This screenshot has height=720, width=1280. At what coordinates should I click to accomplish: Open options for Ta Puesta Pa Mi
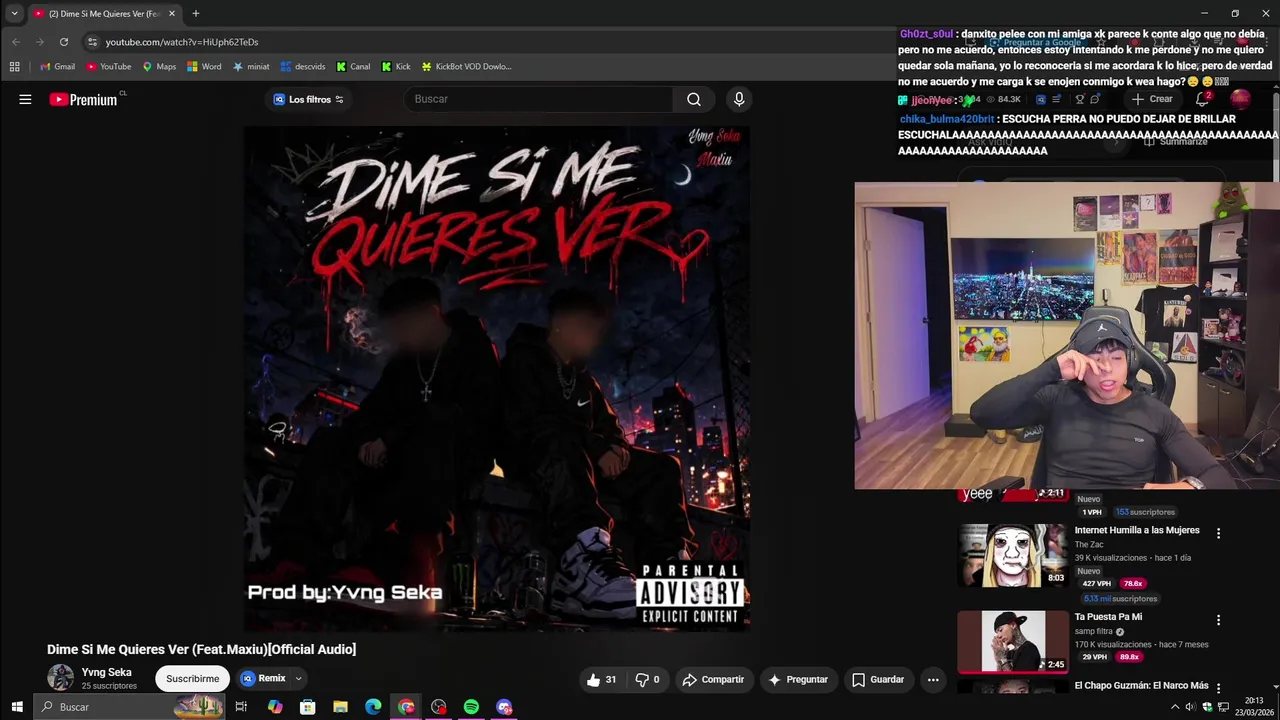tap(1218, 620)
